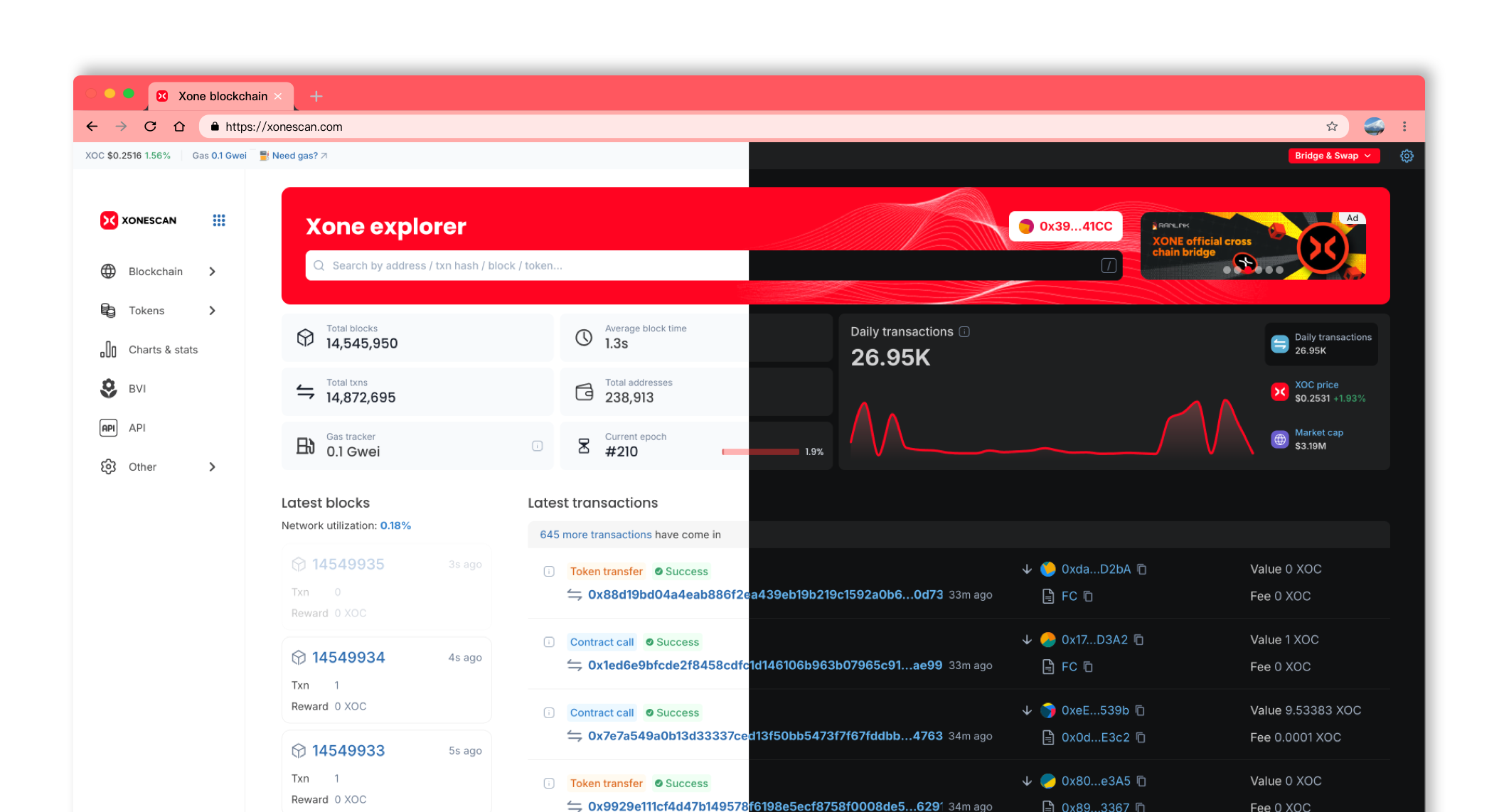Viewport: 1499px width, 812px height.
Task: Open the Bridge & Swap dropdown
Action: click(1333, 156)
